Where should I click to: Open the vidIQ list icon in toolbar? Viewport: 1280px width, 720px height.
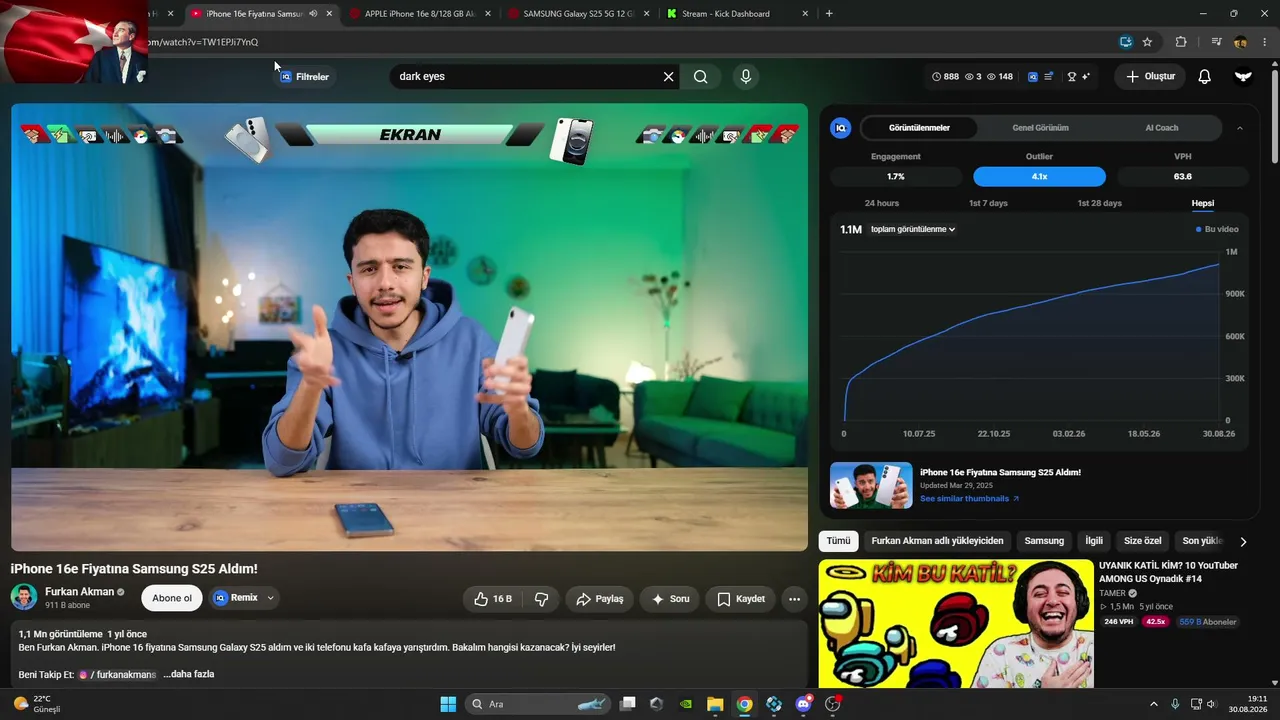coord(1049,77)
